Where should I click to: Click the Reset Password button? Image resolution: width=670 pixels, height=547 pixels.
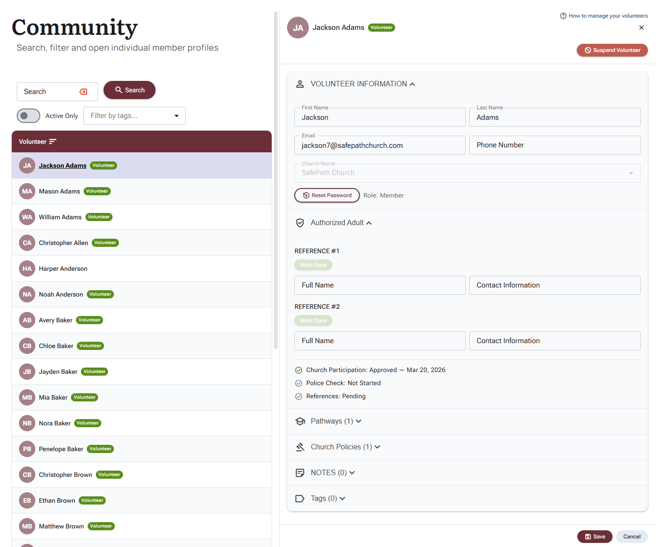point(327,195)
